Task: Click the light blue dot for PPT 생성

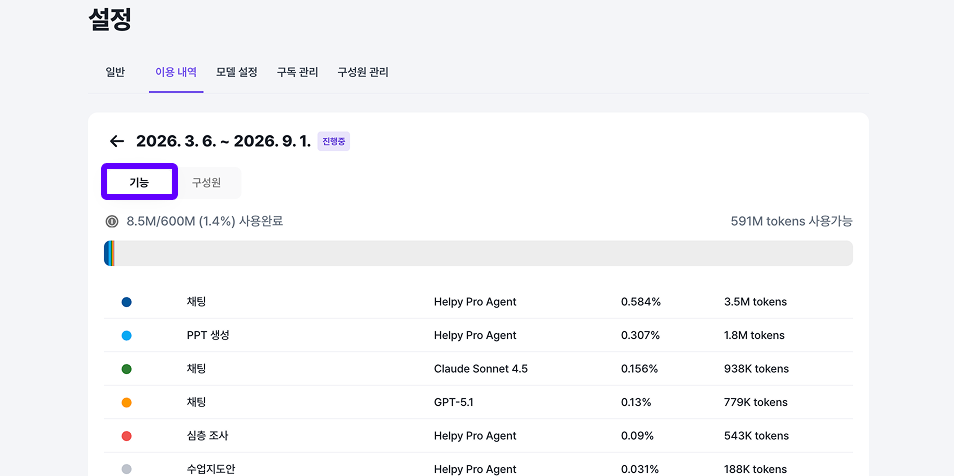Action: [127, 336]
